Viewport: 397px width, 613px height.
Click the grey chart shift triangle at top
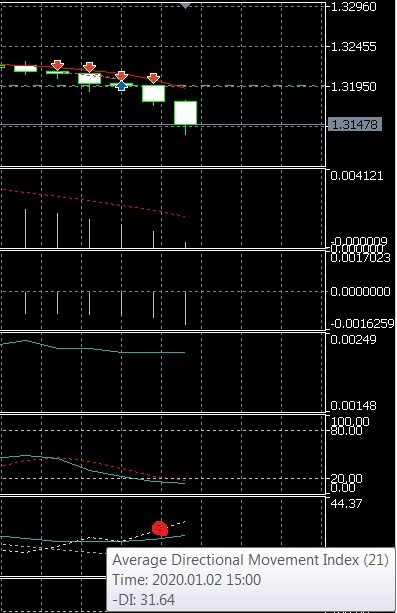[185, 5]
